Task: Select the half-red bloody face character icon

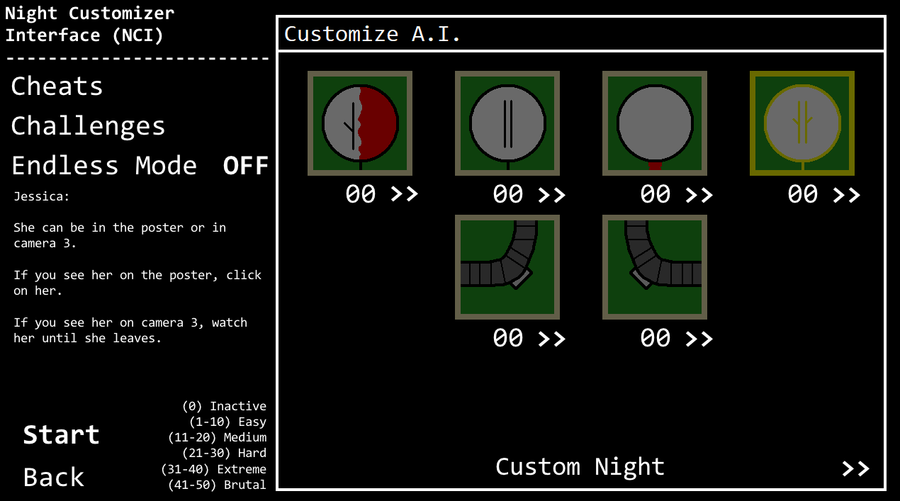Action: point(360,123)
